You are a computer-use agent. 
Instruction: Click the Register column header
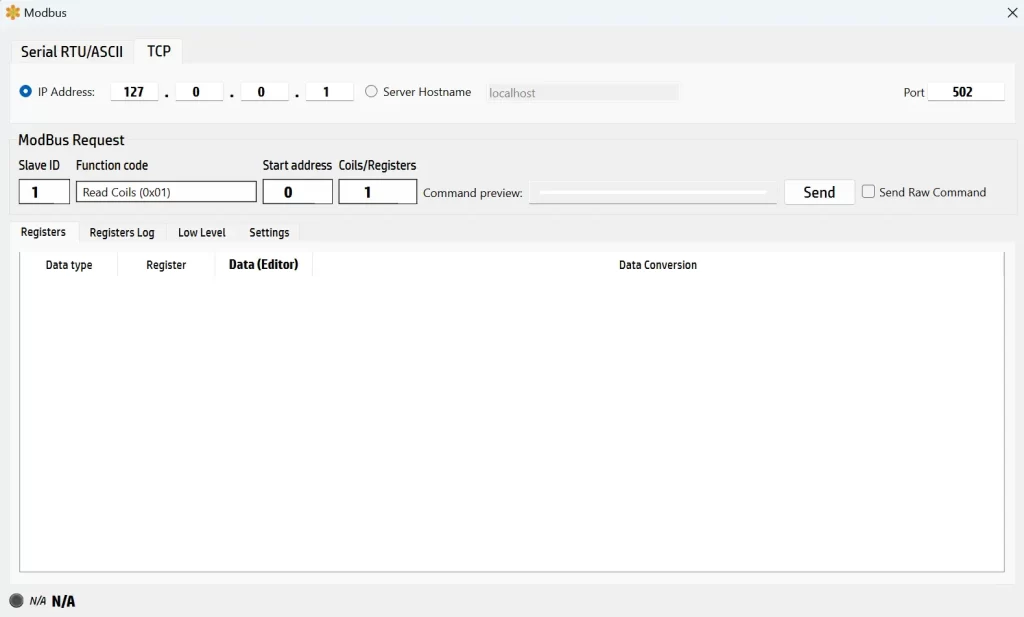click(x=166, y=264)
